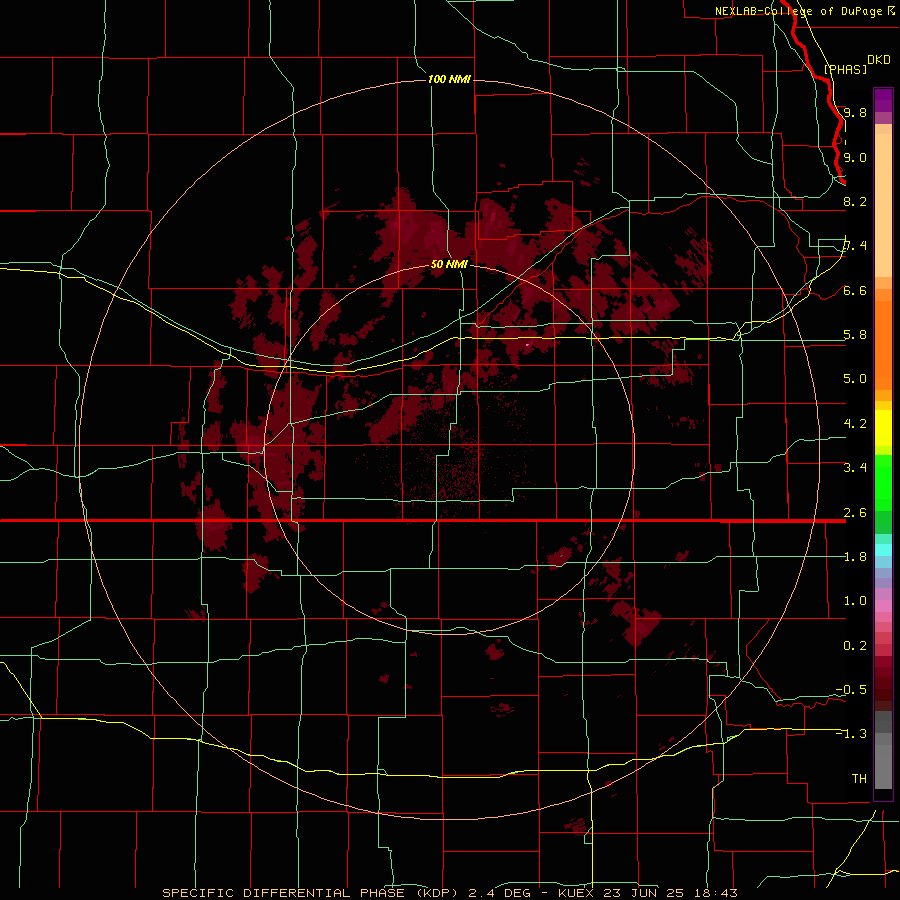Click the 4.2 scale value
900x900 pixels.
tap(855, 424)
